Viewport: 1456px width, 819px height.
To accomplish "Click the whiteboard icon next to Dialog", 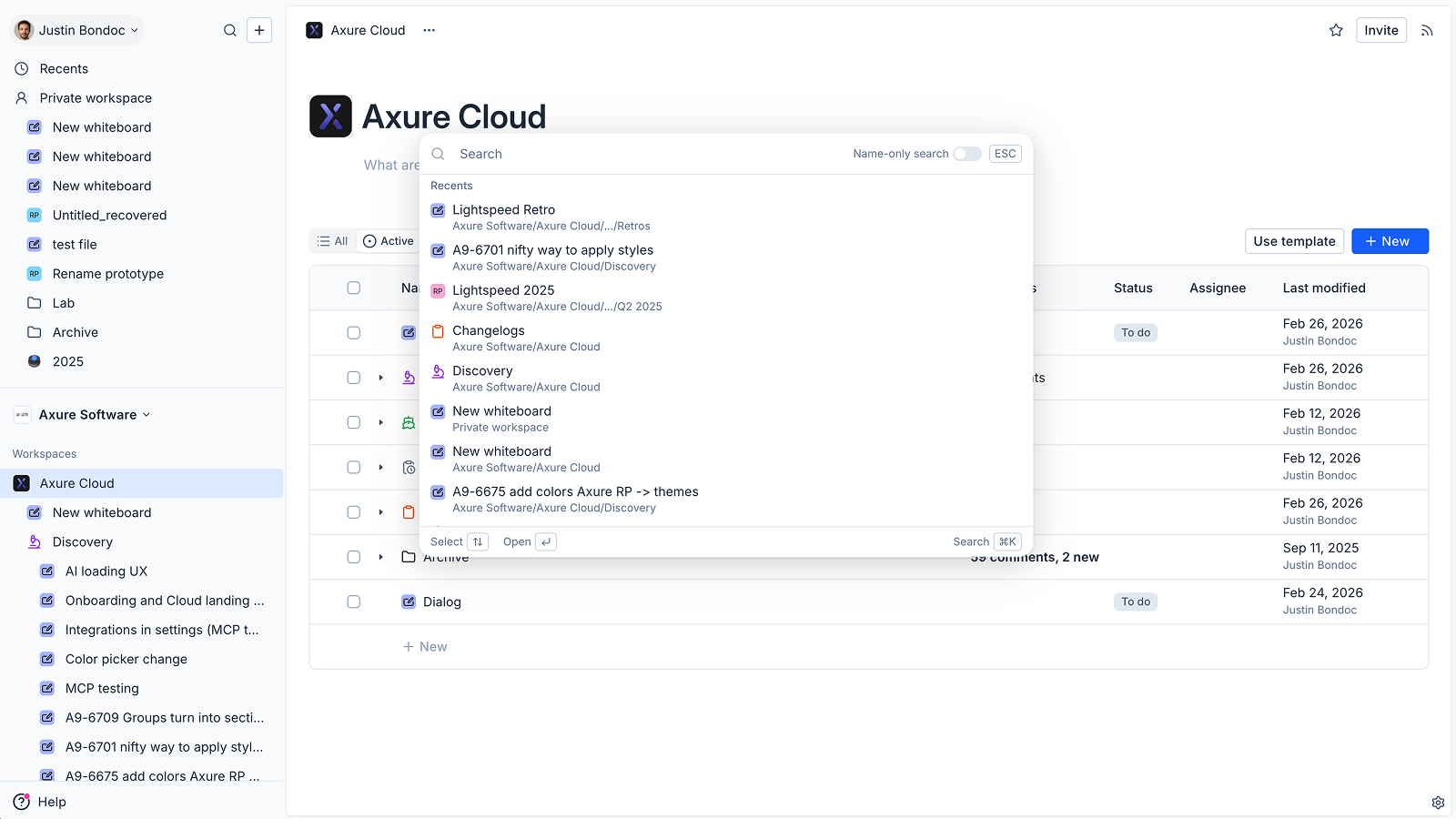I will 408,602.
